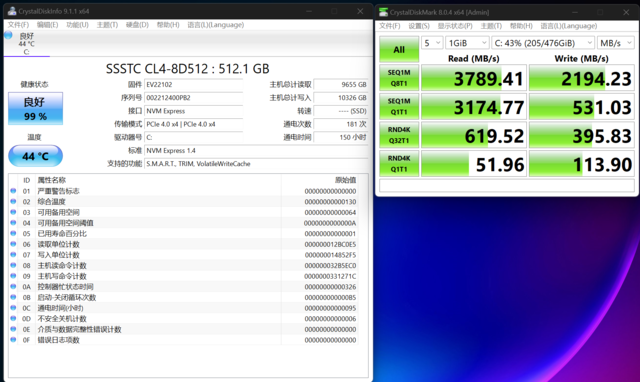Click the standard field NVM Express 1.4
640x382 pixels.
tap(256, 151)
